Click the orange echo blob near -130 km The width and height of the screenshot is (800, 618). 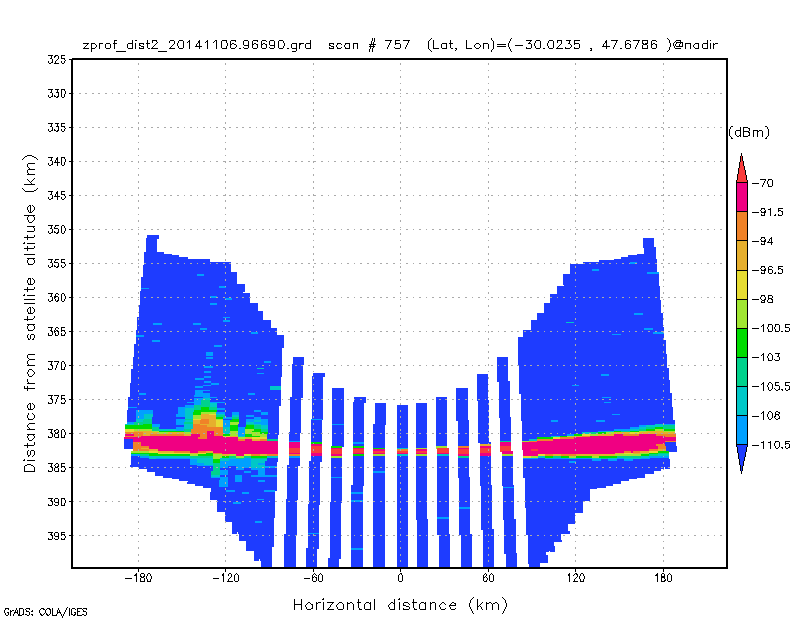[x=207, y=425]
